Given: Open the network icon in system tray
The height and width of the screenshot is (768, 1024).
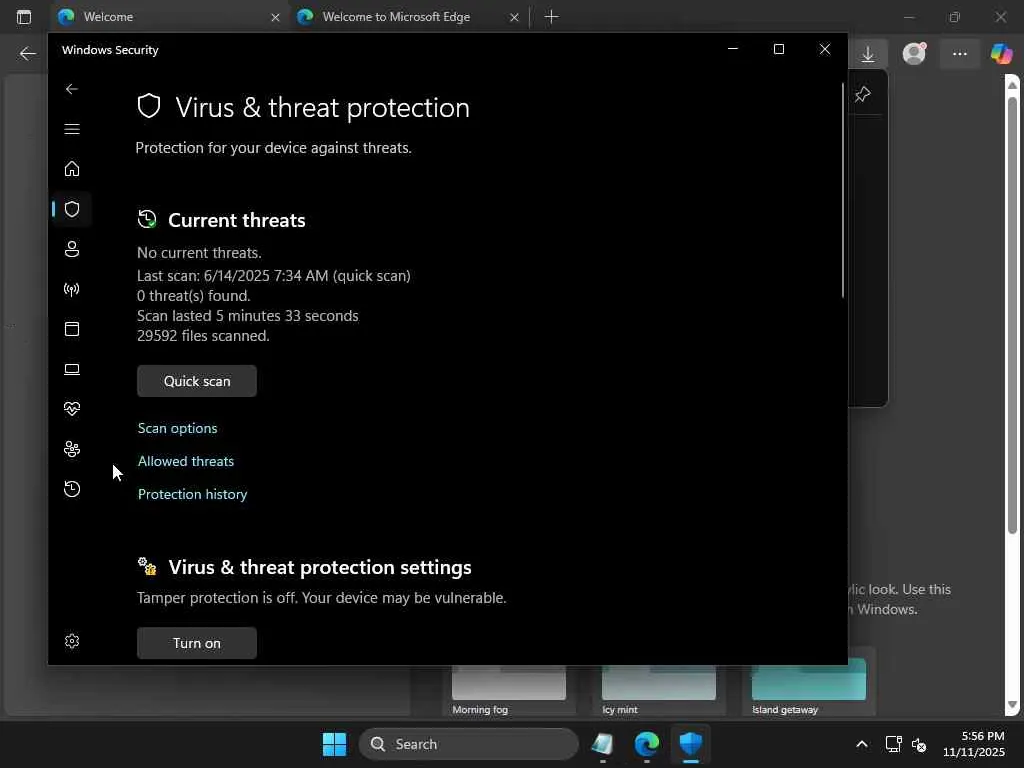Looking at the screenshot, I should click(893, 744).
